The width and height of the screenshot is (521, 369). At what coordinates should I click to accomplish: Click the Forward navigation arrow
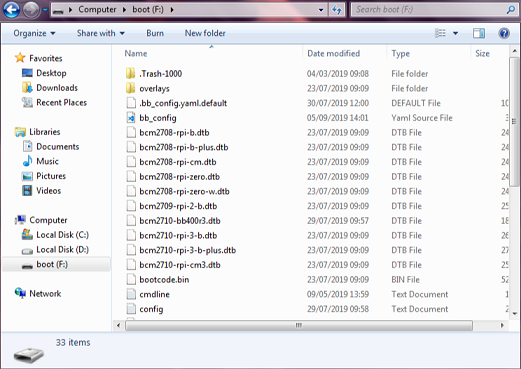[31, 9]
